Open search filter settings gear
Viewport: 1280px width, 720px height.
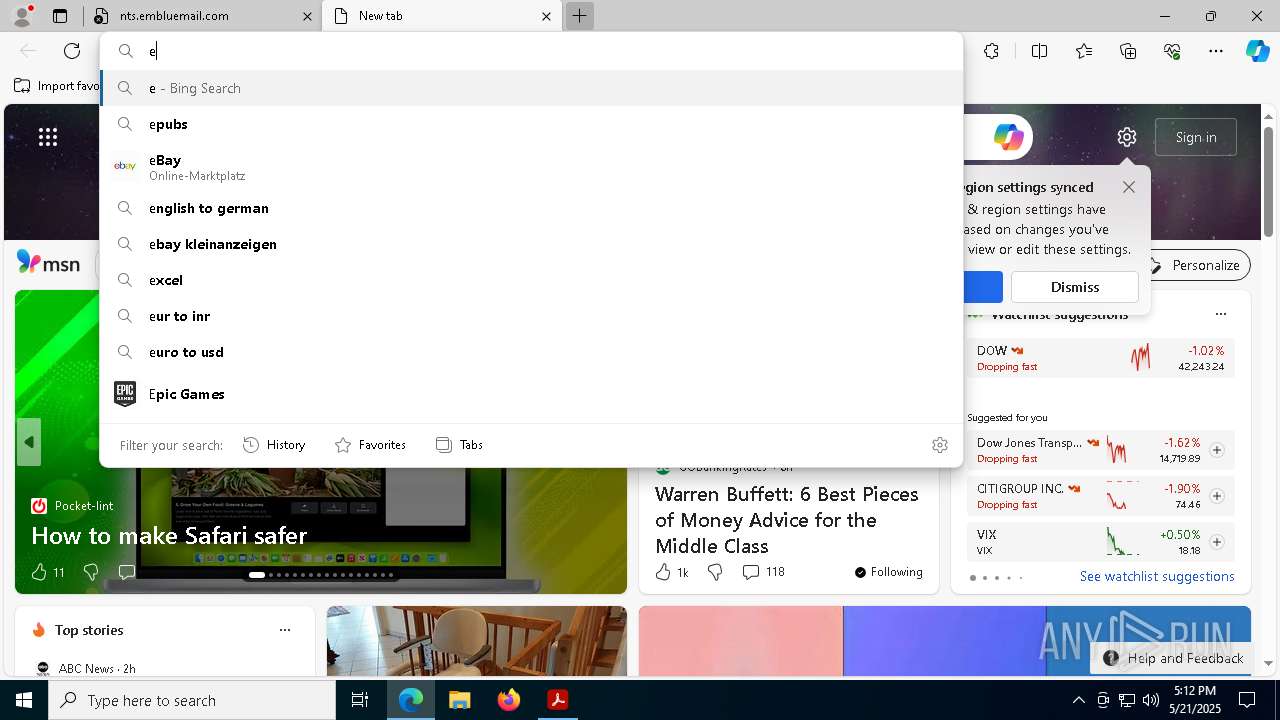[x=940, y=445]
